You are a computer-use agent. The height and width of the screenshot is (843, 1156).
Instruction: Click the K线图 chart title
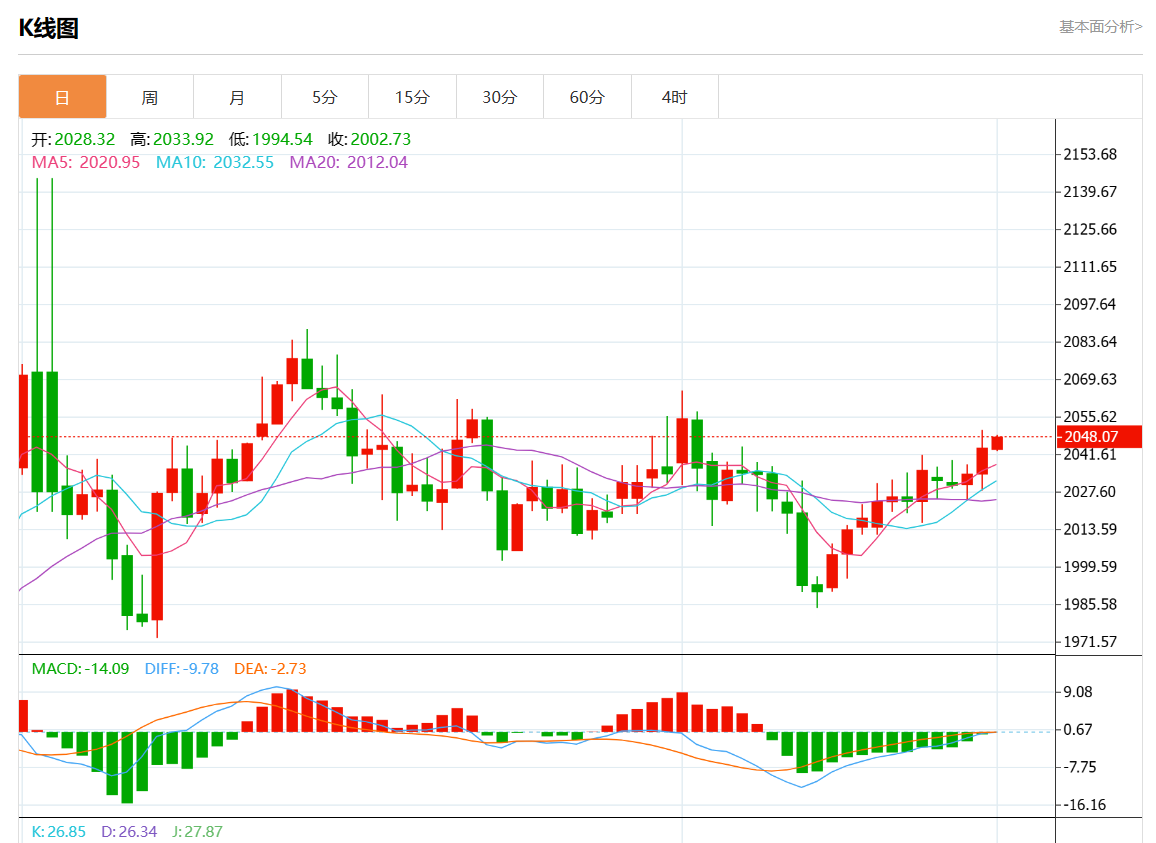point(49,28)
